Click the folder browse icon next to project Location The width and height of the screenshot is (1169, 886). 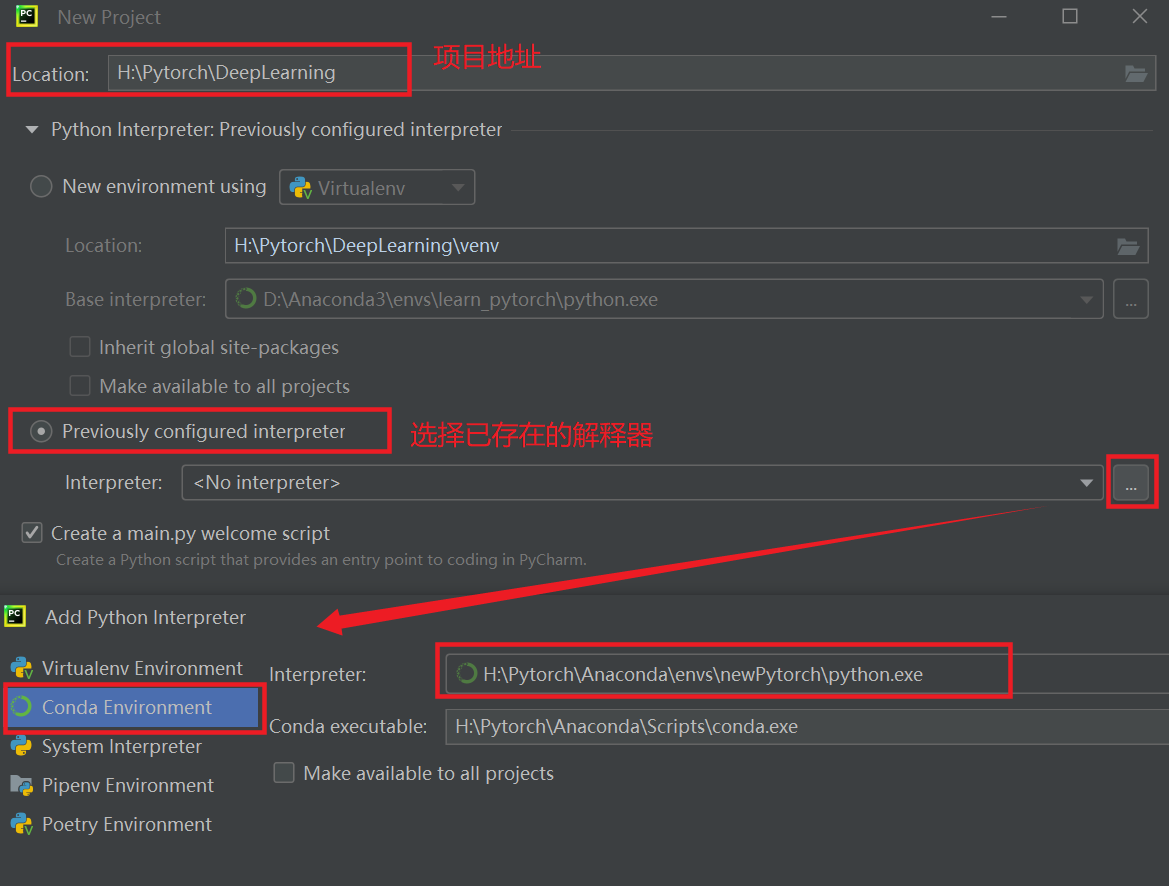pos(1135,72)
